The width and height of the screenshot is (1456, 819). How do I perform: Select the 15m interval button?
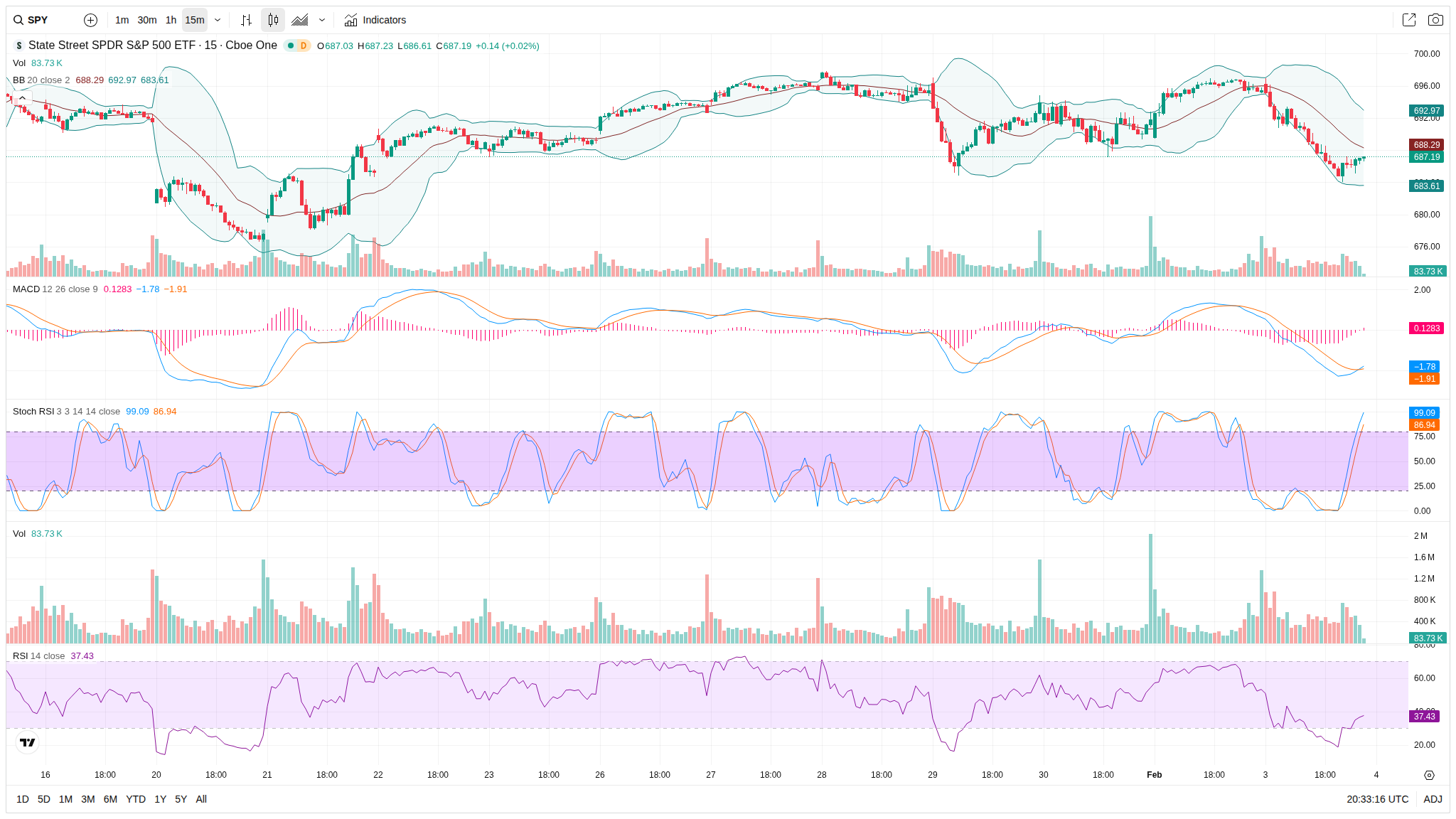pyautogui.click(x=195, y=20)
